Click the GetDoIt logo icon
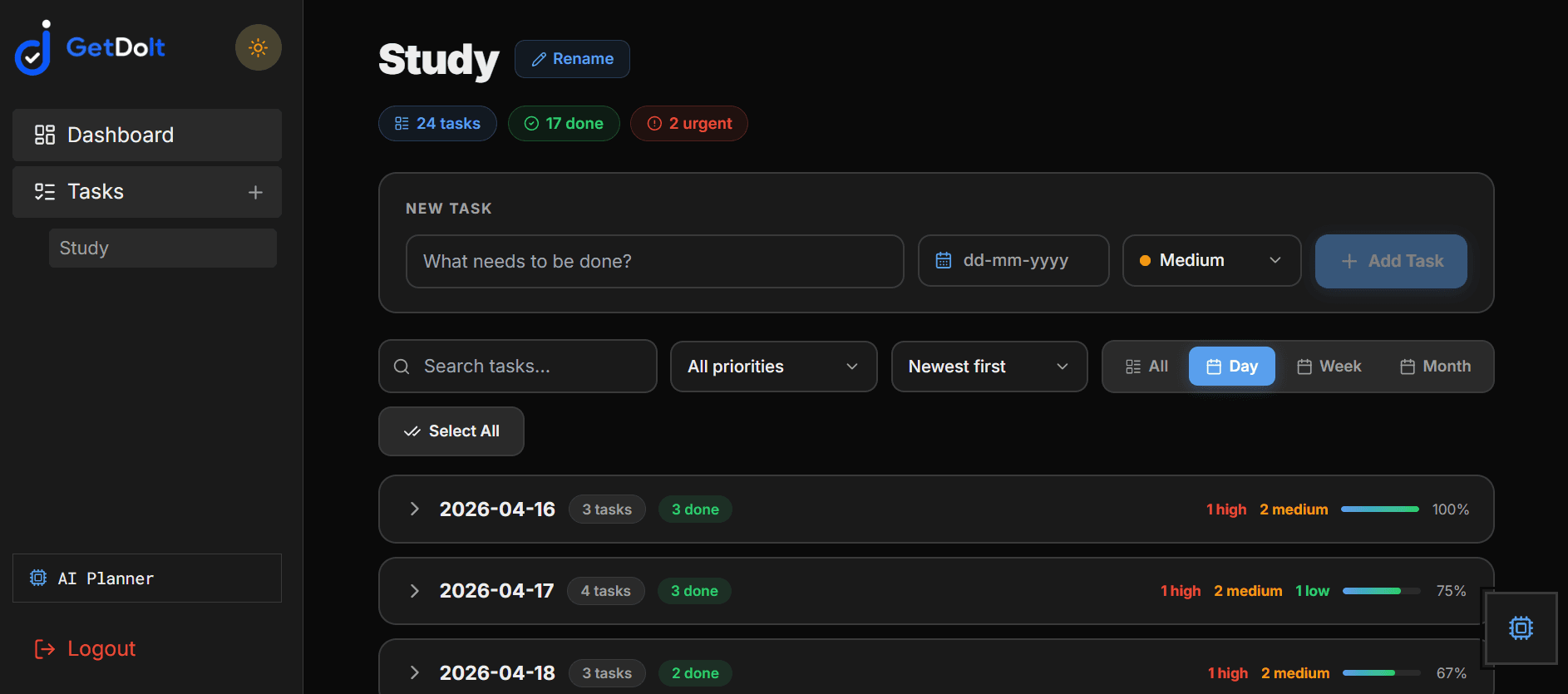 pos(33,48)
